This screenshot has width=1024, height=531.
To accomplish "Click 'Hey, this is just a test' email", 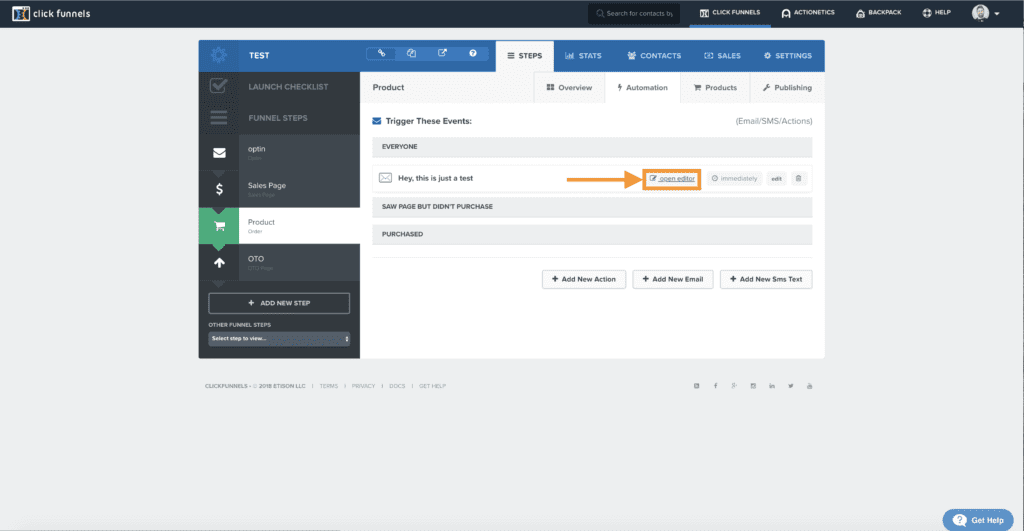I will 436,178.
